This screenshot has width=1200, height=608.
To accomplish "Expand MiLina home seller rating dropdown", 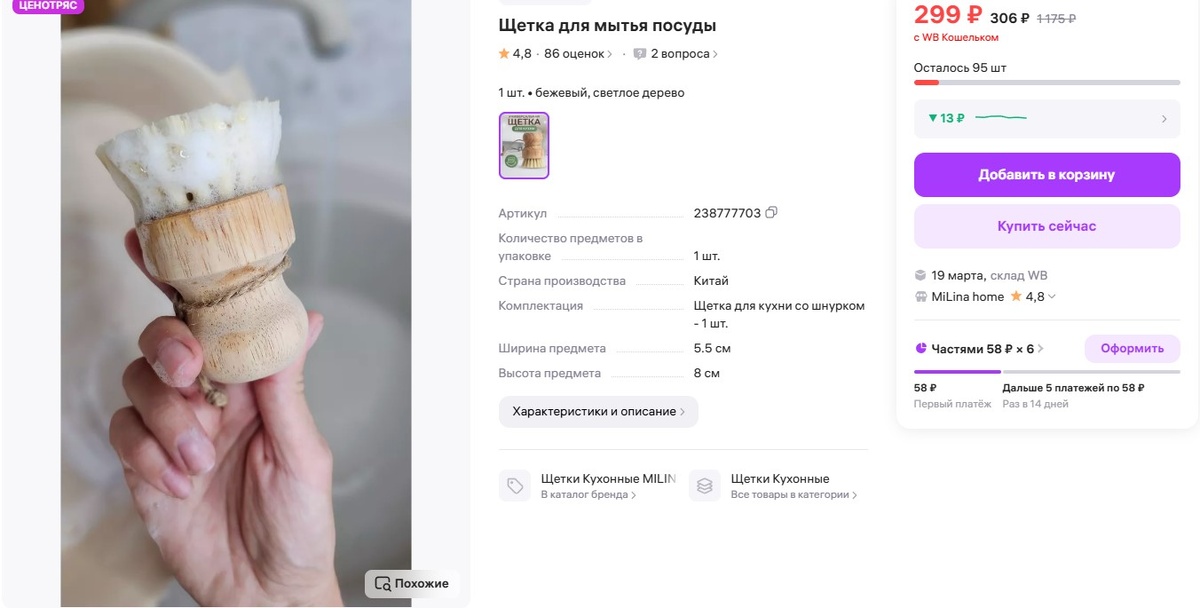I will click(1052, 297).
